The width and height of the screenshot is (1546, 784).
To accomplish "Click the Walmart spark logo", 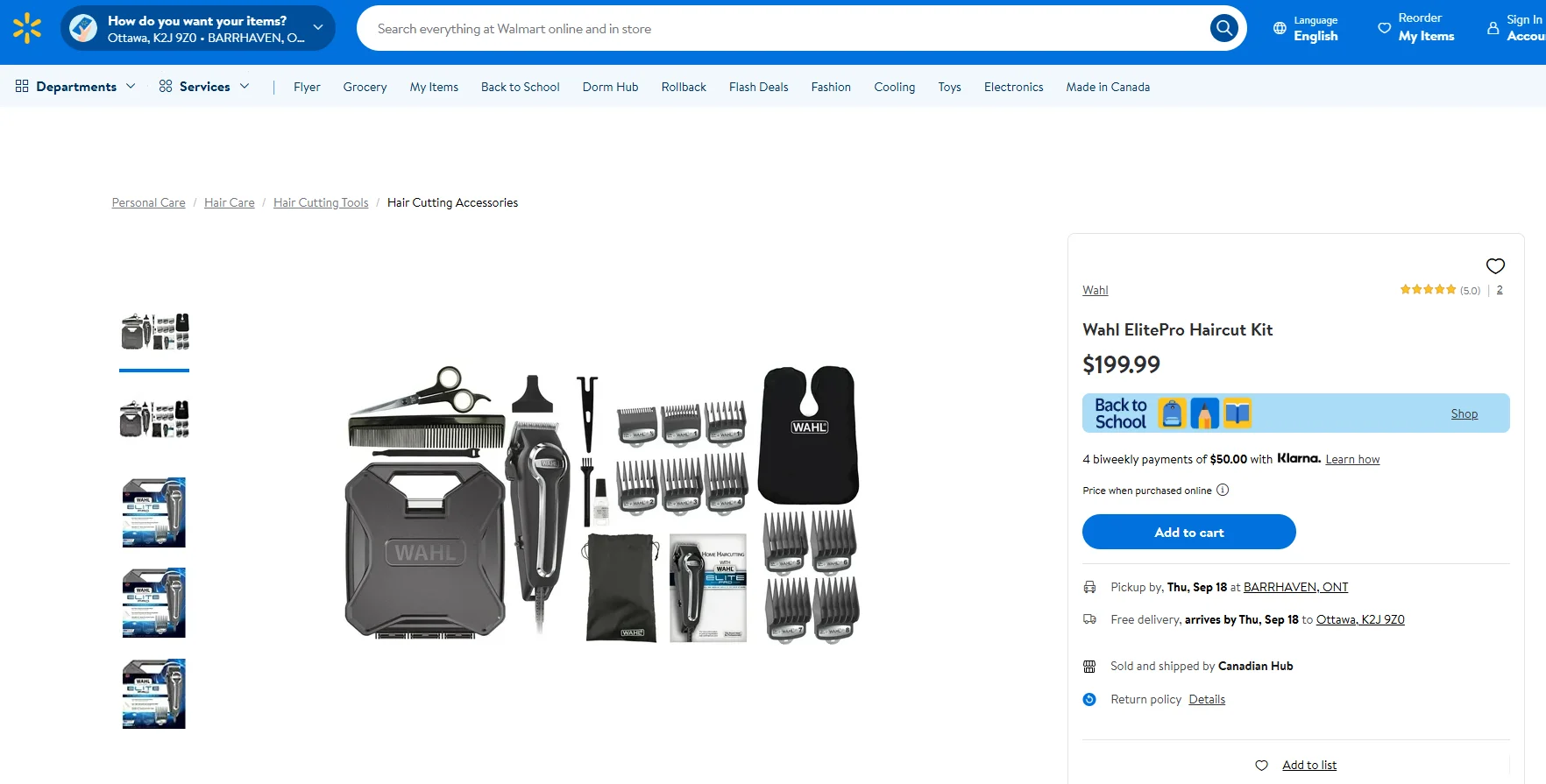I will point(27,28).
